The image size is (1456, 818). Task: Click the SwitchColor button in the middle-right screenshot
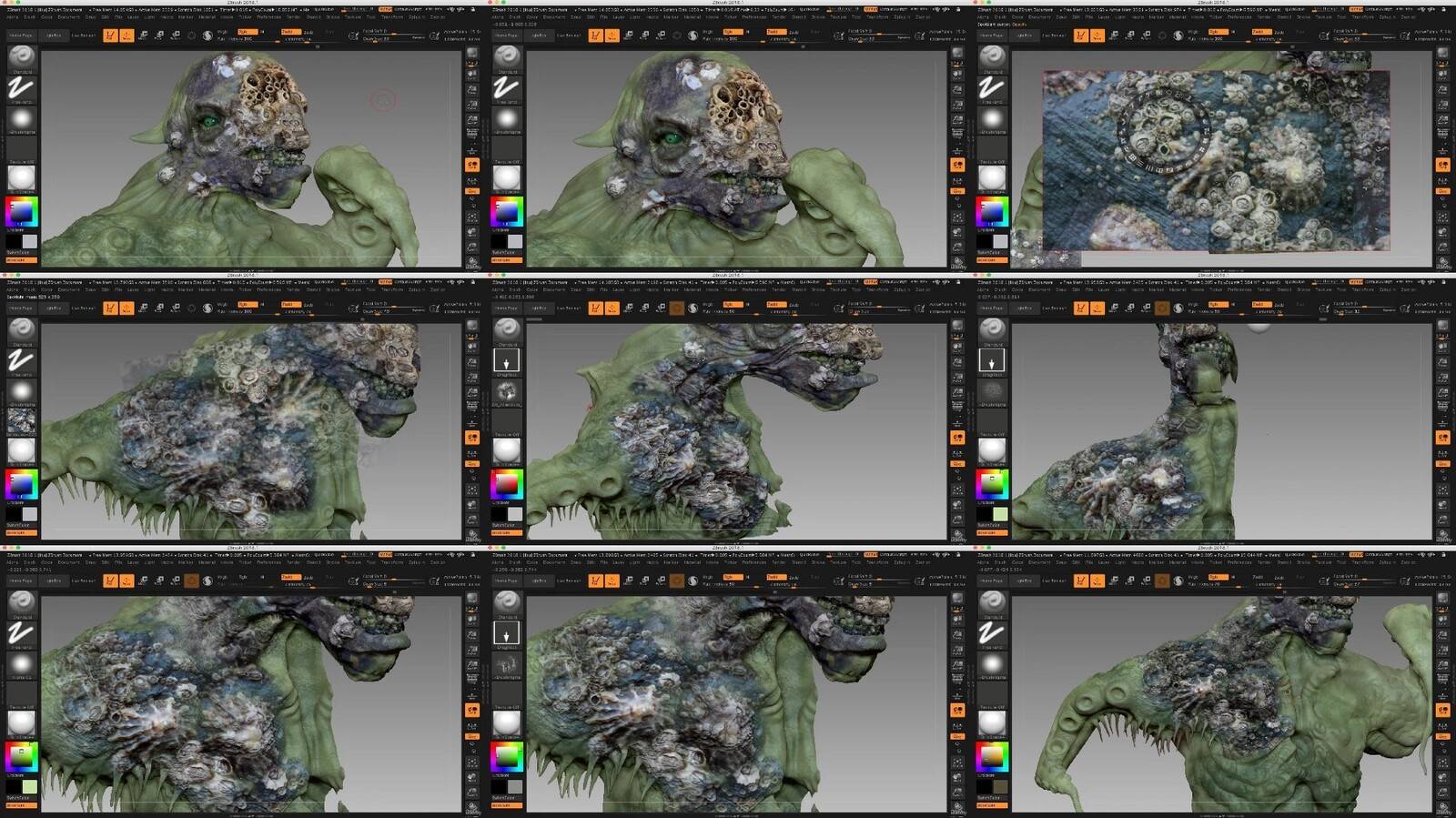[x=992, y=524]
